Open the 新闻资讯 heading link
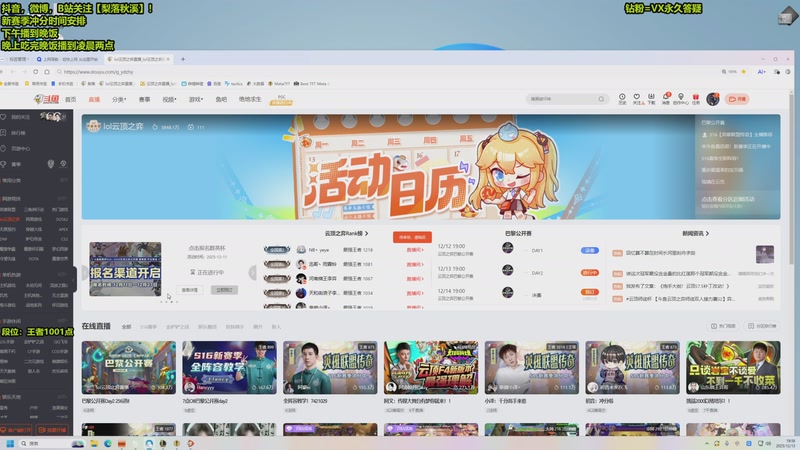The width and height of the screenshot is (800, 450). (x=695, y=233)
